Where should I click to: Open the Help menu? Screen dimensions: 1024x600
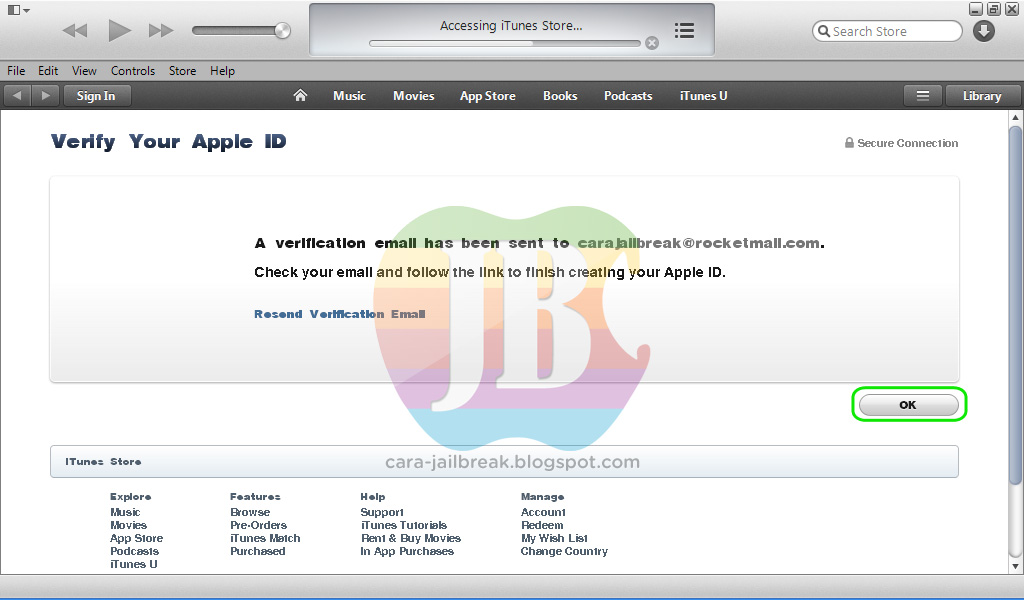(222, 71)
